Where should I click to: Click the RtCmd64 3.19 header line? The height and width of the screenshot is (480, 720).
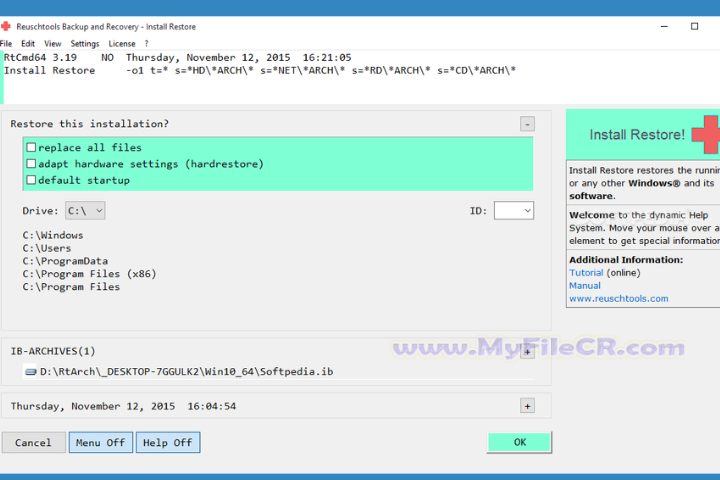click(177, 57)
